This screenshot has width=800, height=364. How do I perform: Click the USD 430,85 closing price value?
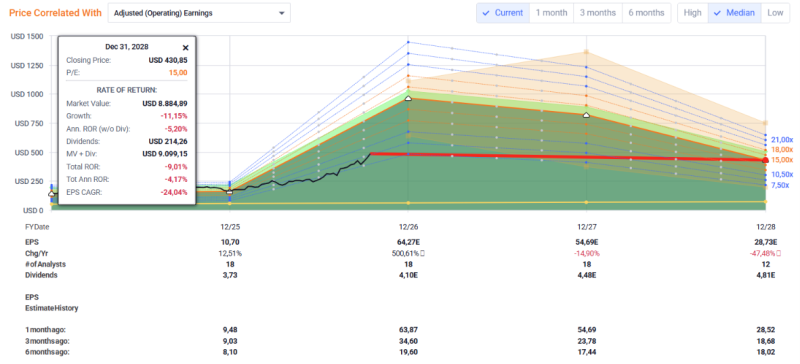coord(168,60)
